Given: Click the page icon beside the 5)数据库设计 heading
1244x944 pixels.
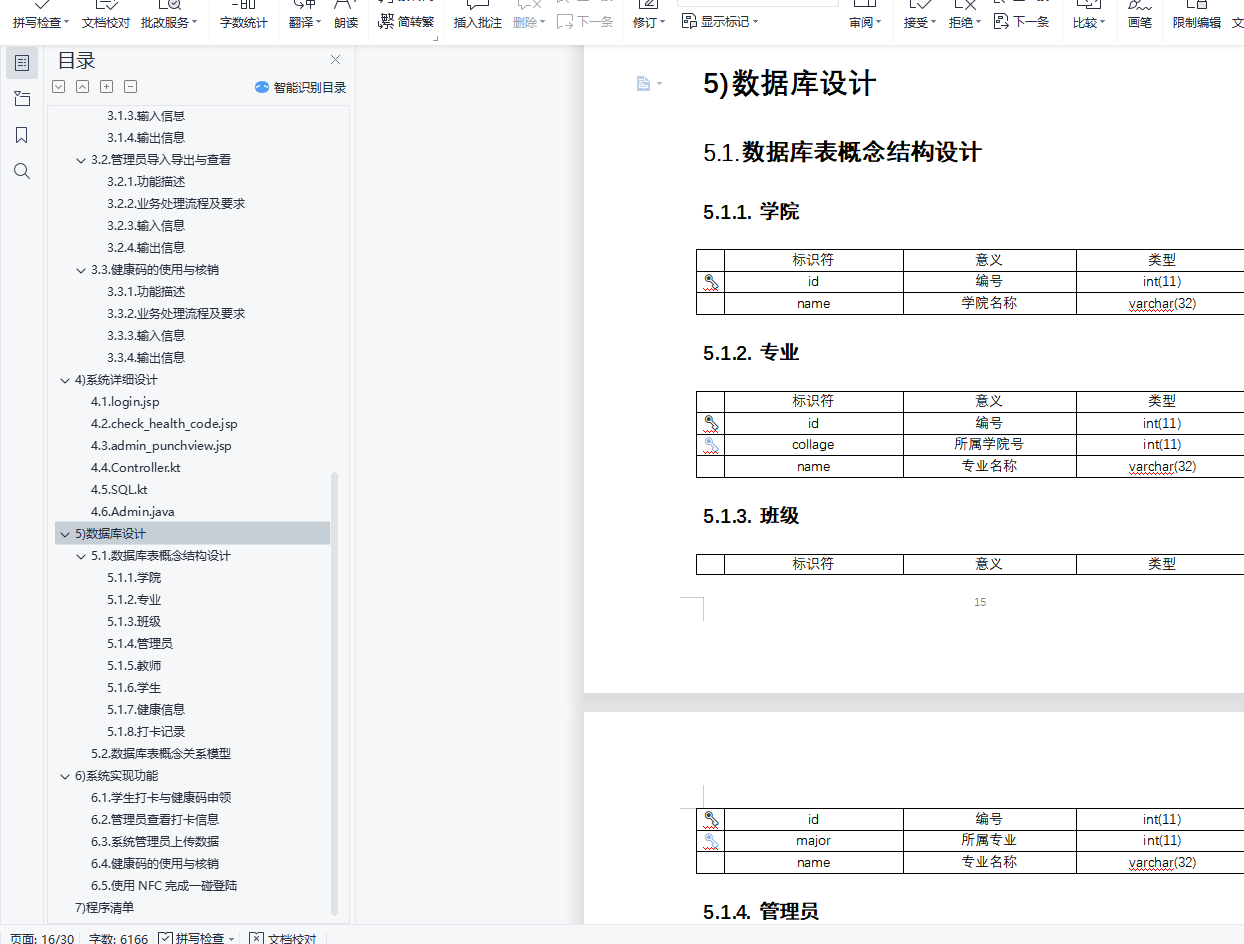Looking at the screenshot, I should click(644, 84).
